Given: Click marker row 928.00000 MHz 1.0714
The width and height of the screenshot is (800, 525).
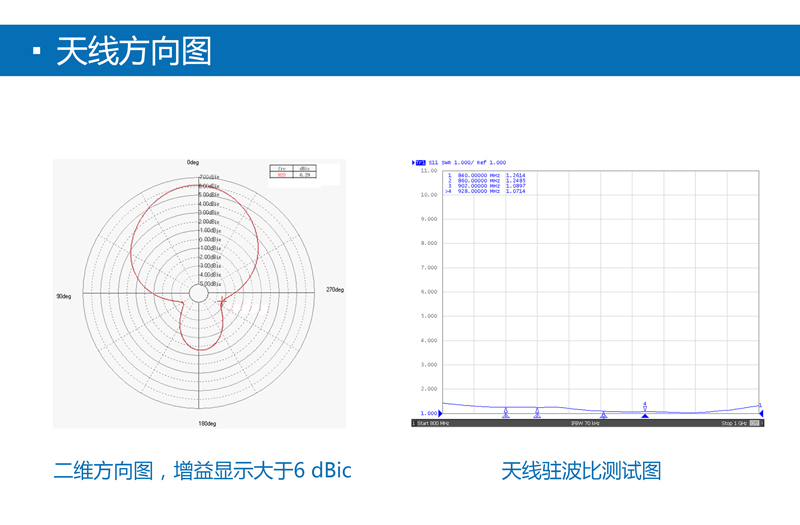Looking at the screenshot, I should point(485,191).
